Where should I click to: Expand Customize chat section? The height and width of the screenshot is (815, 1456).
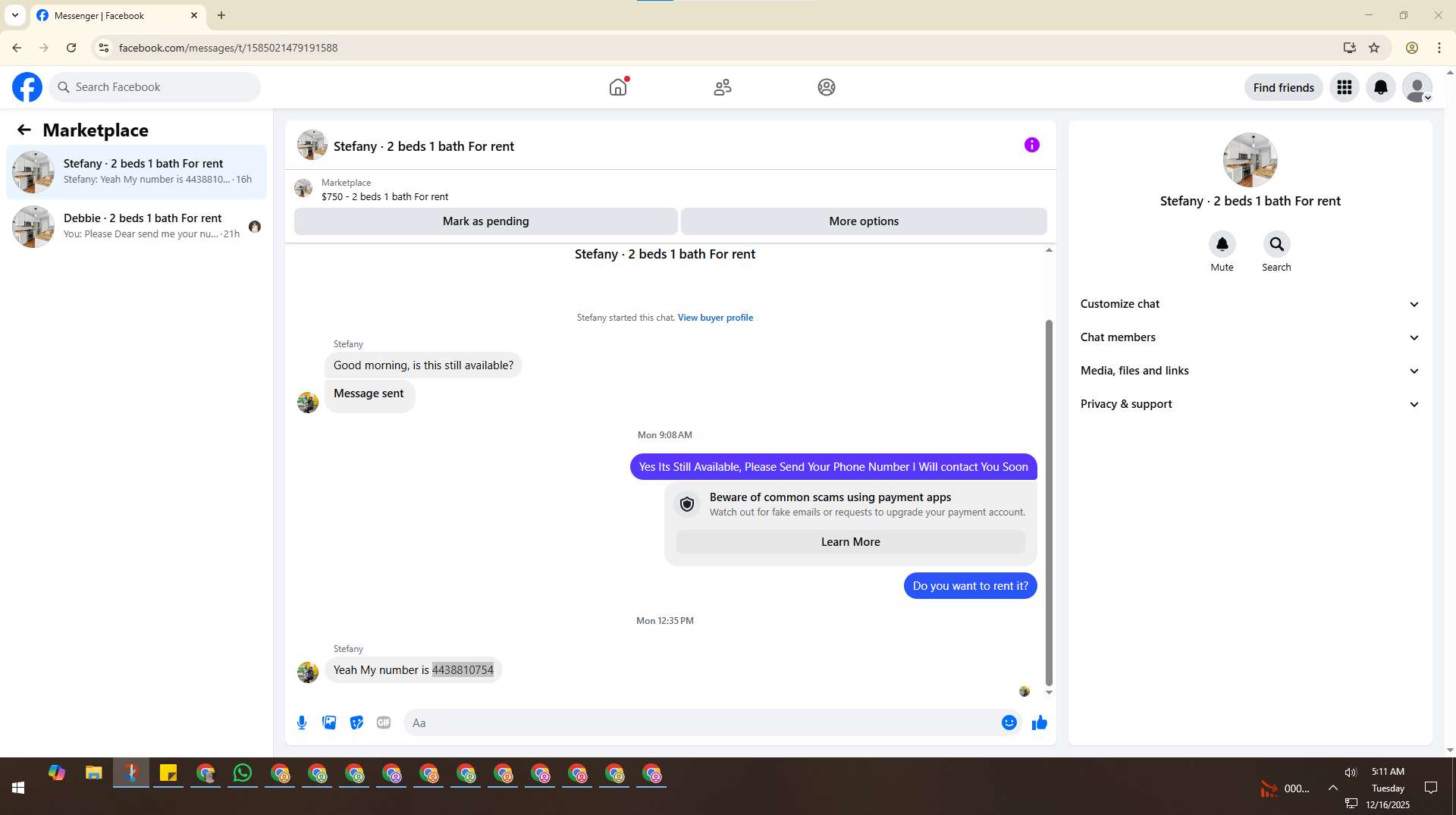click(1250, 304)
